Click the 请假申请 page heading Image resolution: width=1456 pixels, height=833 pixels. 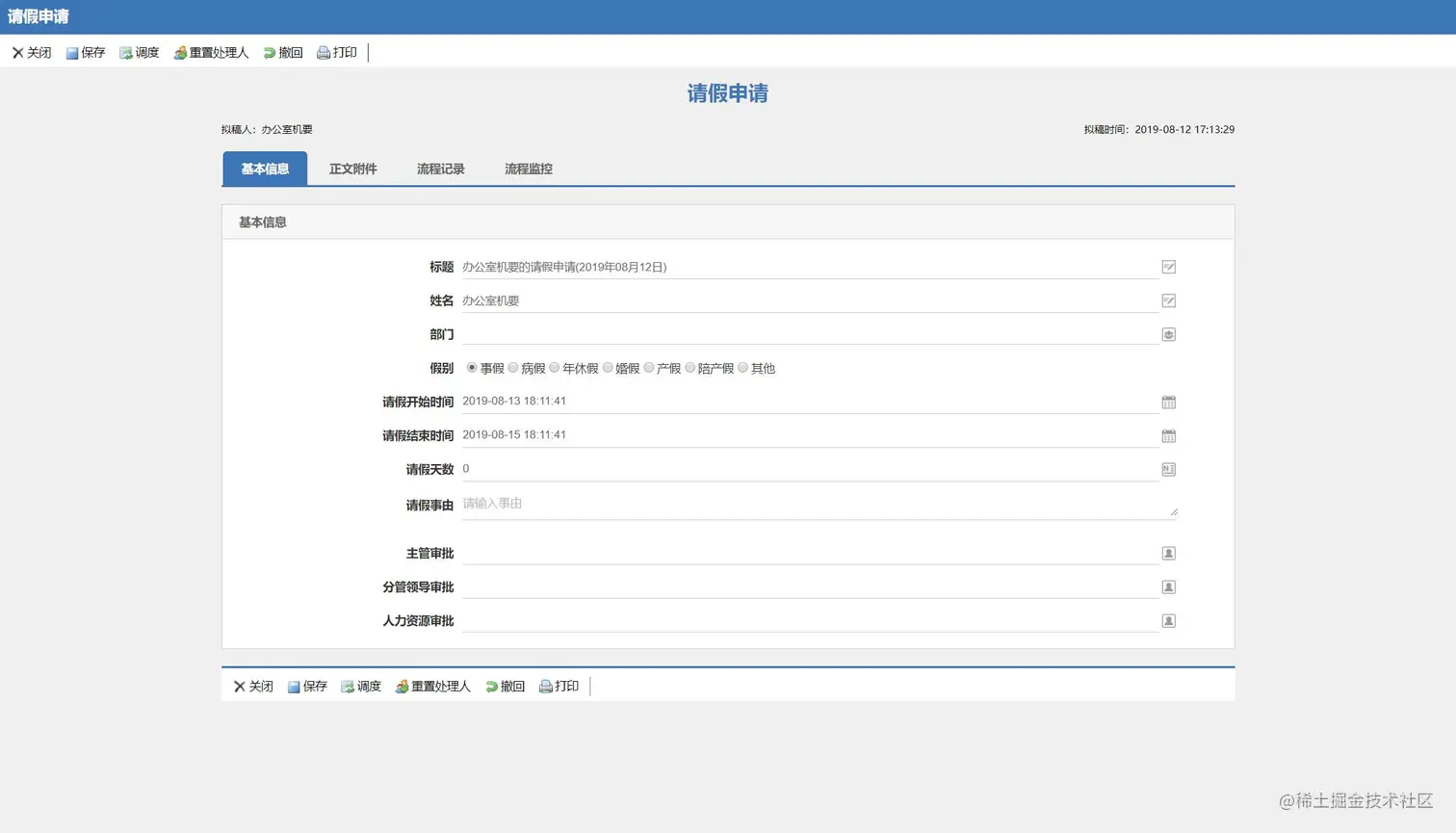coord(728,93)
